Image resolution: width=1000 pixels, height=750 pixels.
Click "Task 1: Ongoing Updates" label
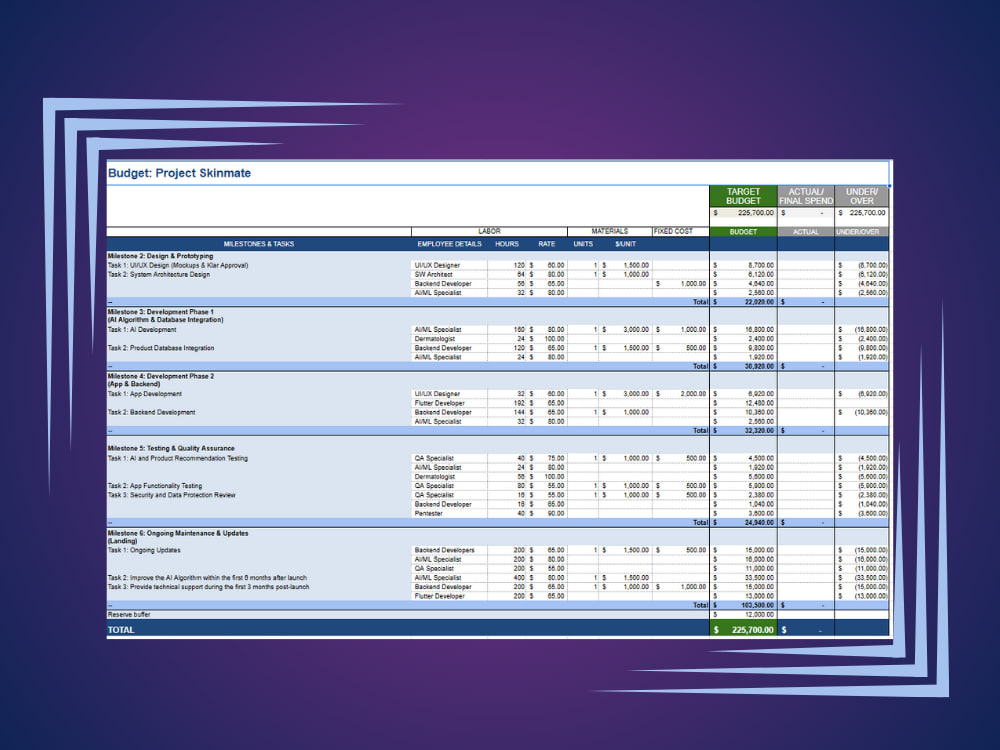pos(143,550)
